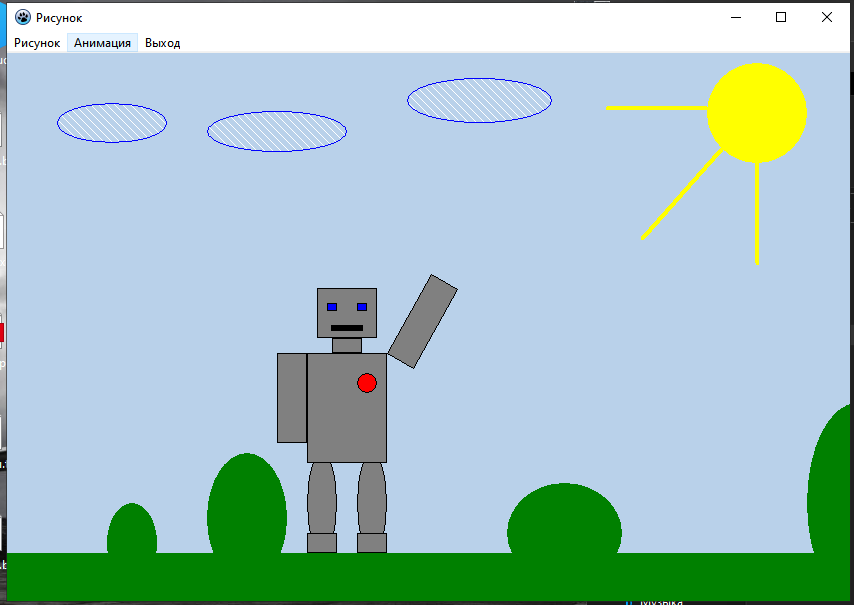Click the red circle on robot's chest
The width and height of the screenshot is (854, 605).
pos(367,383)
